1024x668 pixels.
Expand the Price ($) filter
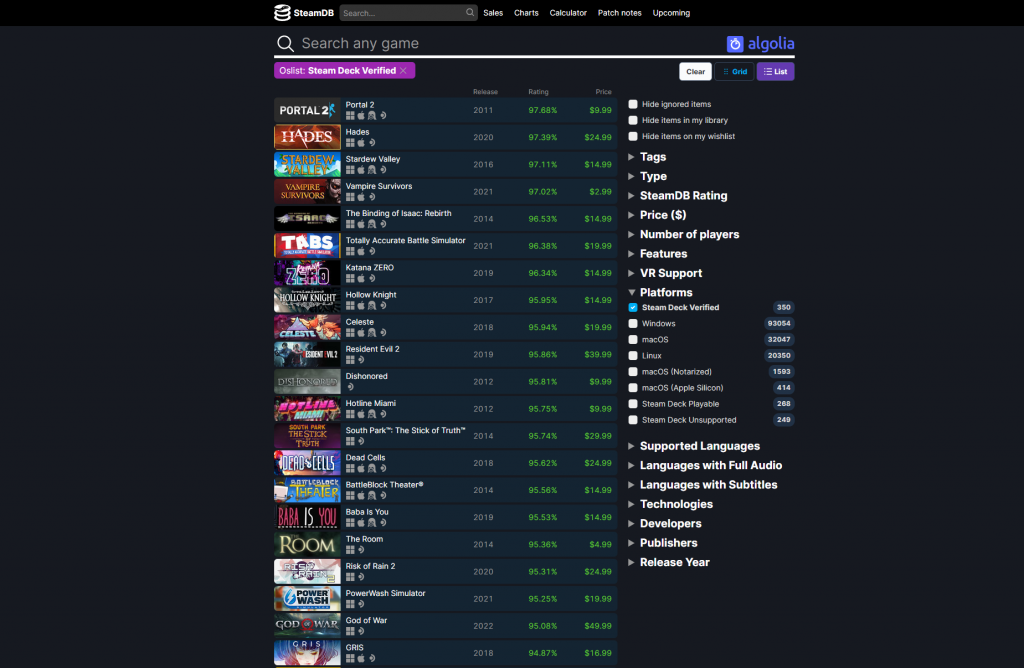pyautogui.click(x=657, y=215)
